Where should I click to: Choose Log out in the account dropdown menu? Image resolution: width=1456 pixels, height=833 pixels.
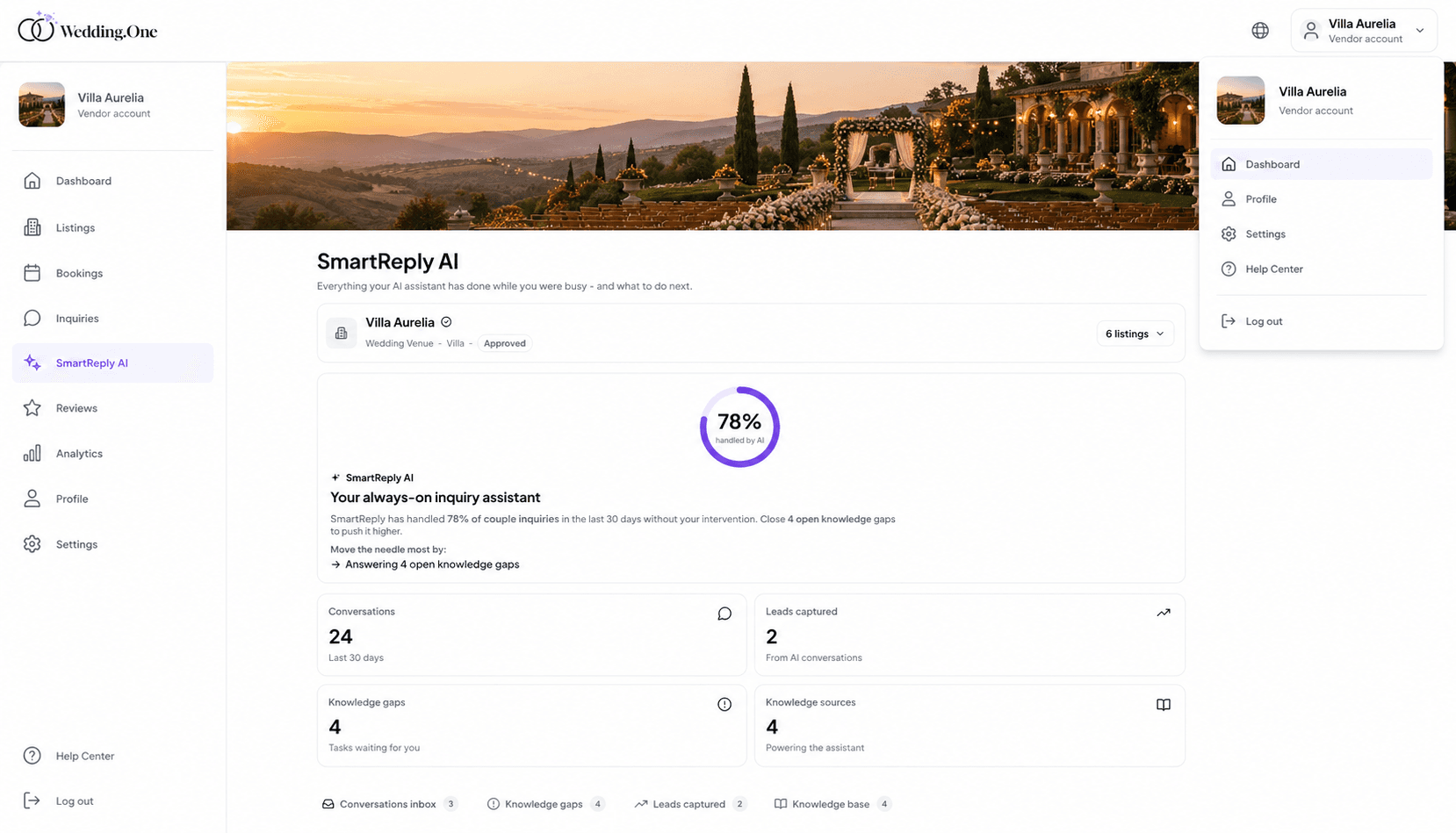[x=1322, y=321]
